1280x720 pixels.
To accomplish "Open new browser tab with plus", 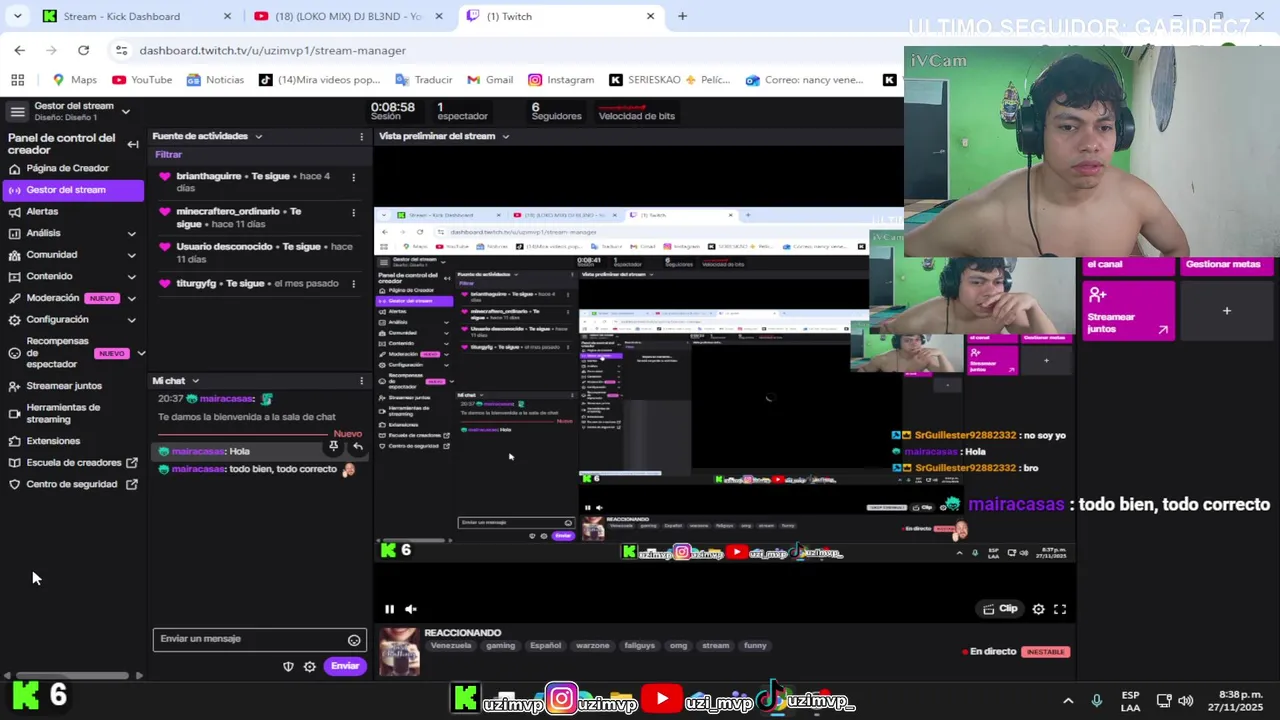I will [682, 16].
